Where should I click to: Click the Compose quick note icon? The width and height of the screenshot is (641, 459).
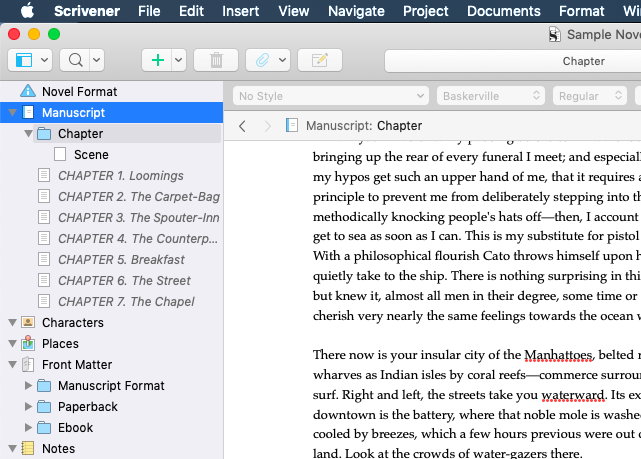[x=320, y=60]
